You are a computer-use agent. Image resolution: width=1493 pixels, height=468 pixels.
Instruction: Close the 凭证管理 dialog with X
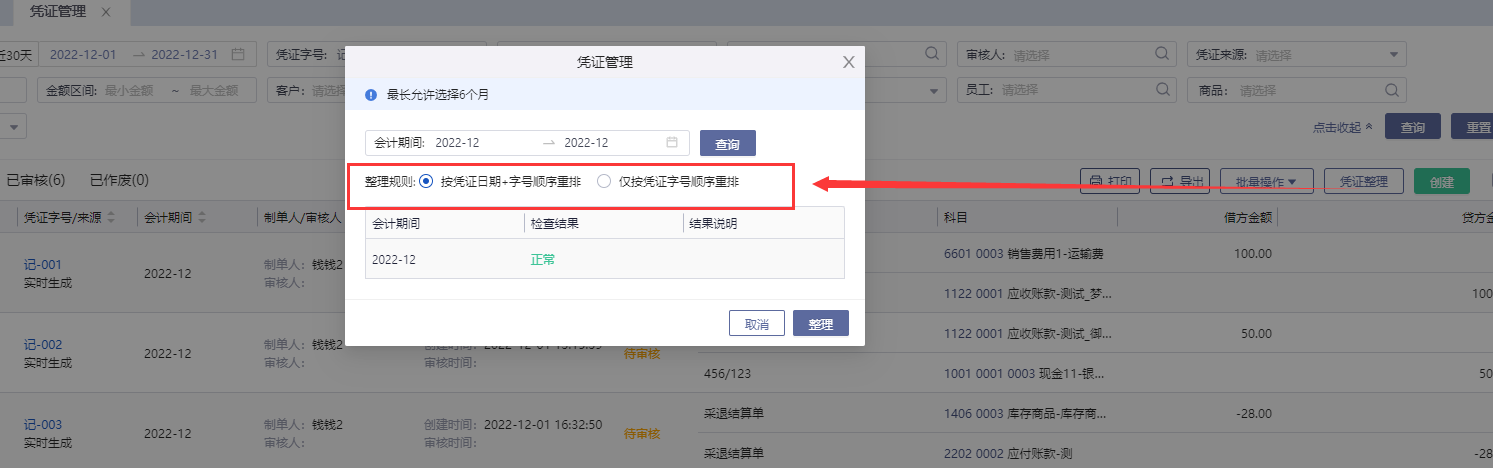(848, 62)
